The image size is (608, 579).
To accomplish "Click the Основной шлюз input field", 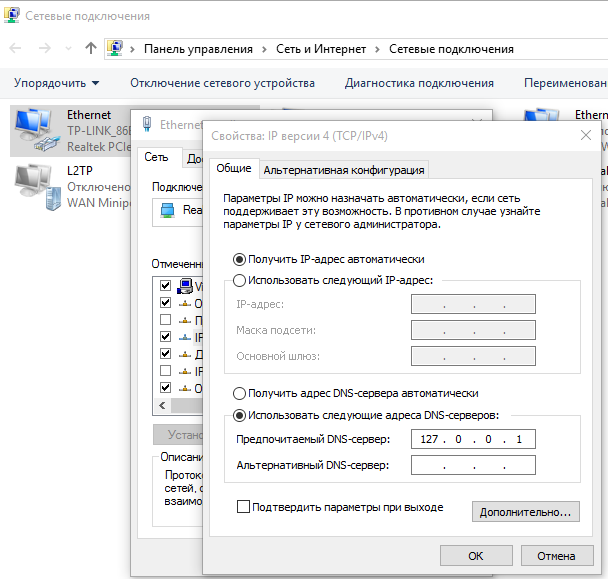I will point(473,356).
